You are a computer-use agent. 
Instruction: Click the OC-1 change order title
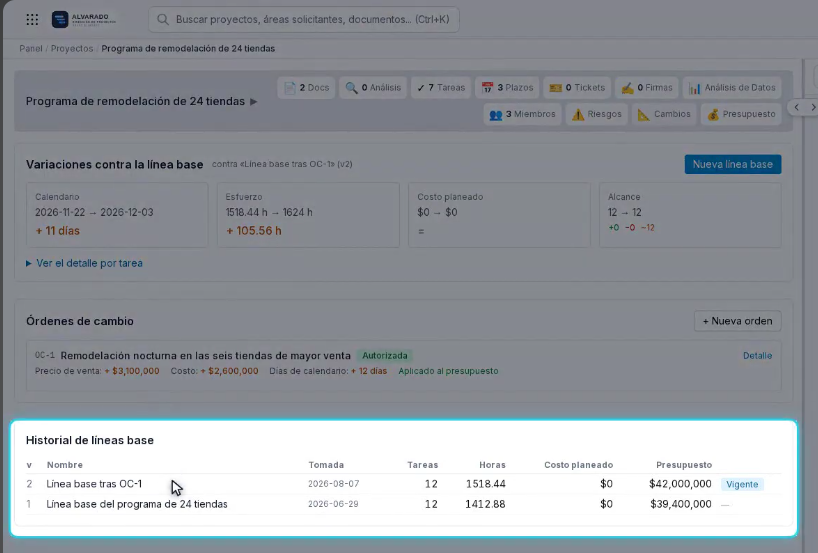[x=206, y=356]
